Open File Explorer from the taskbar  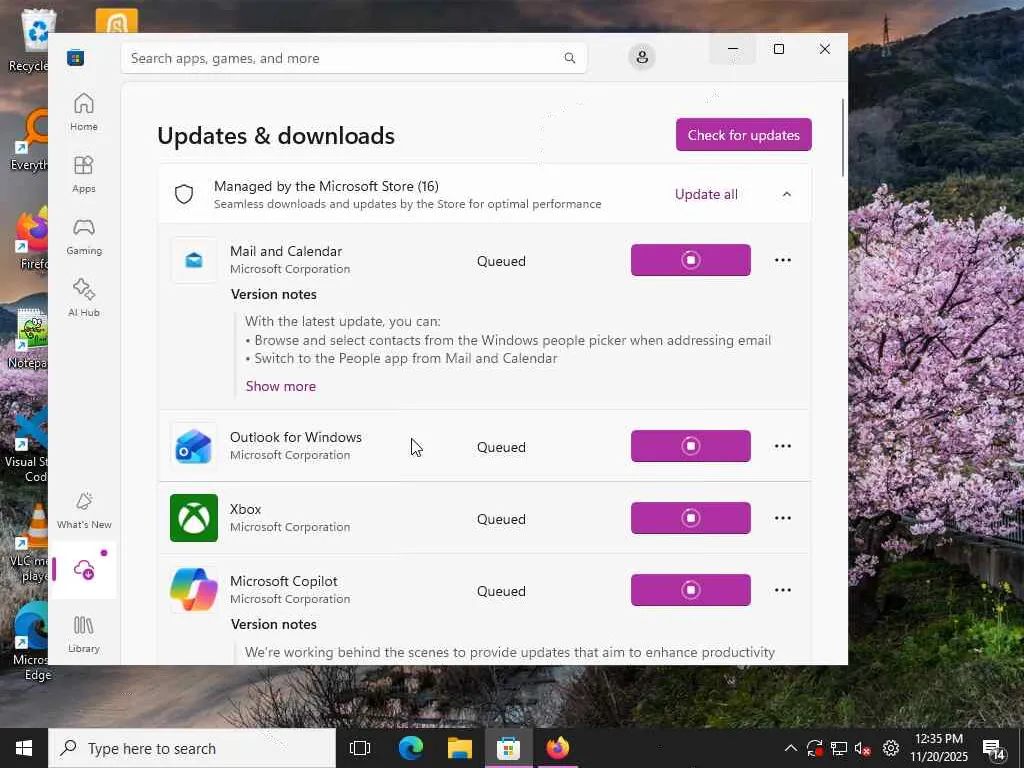(x=460, y=748)
